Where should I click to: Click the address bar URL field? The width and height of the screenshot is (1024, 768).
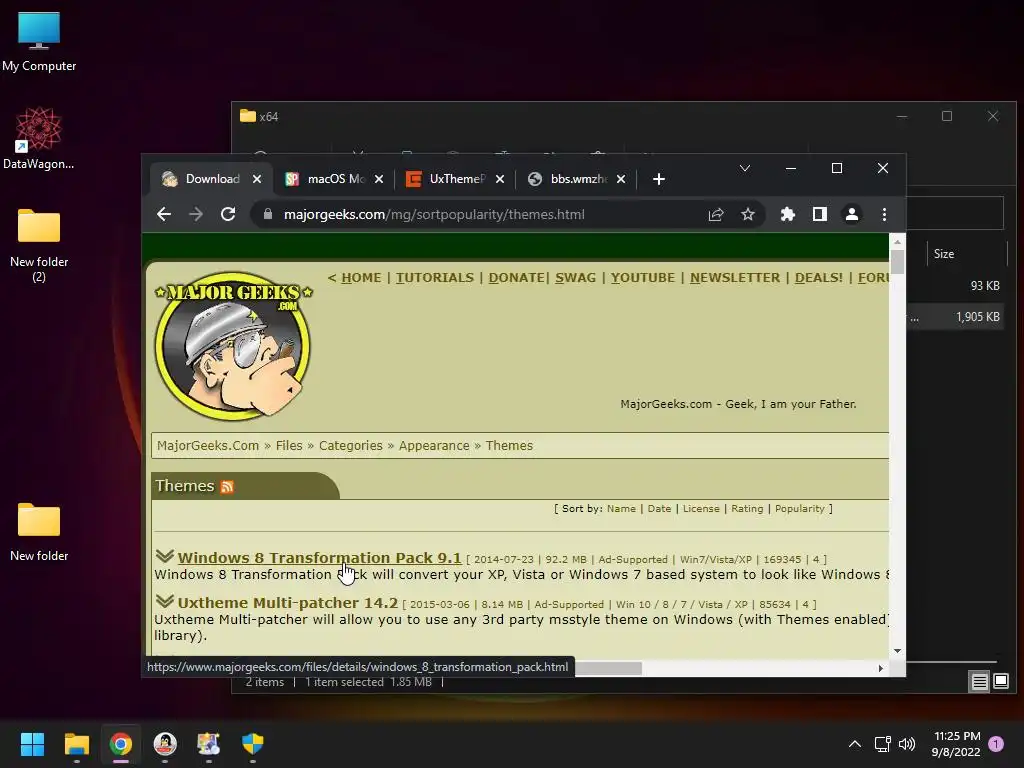483,214
